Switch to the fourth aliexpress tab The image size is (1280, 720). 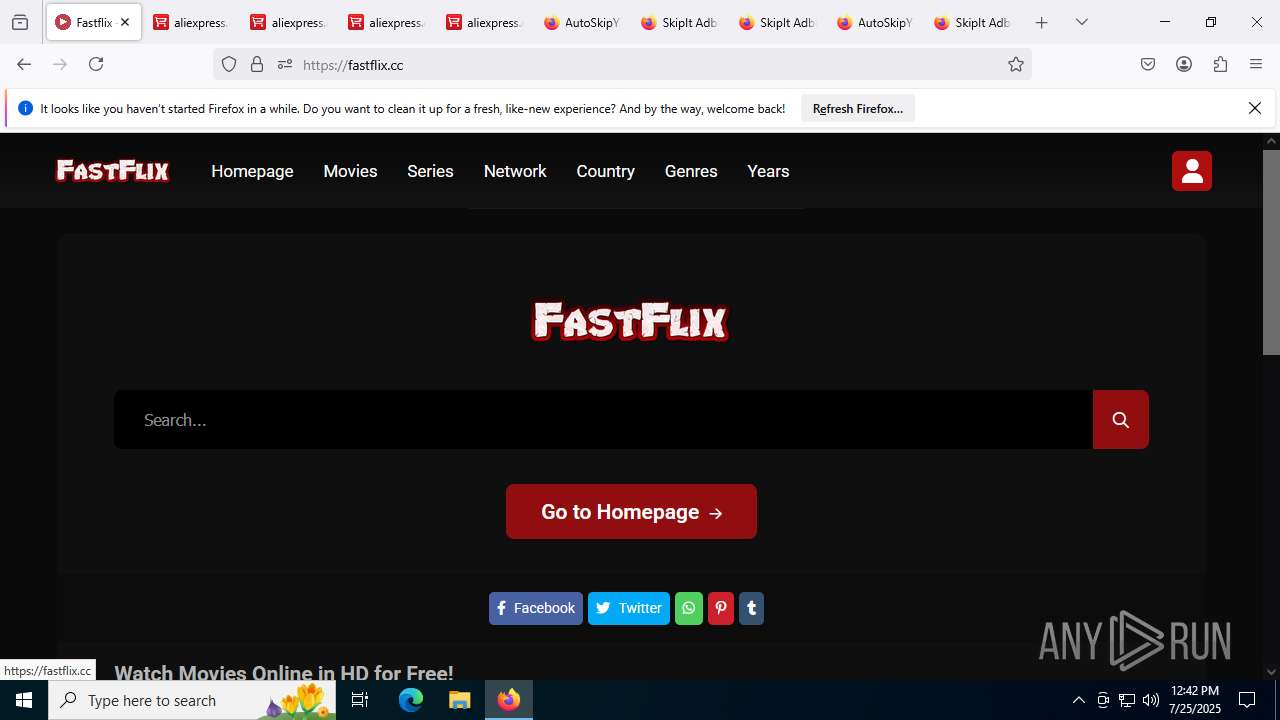pyautogui.click(x=483, y=22)
